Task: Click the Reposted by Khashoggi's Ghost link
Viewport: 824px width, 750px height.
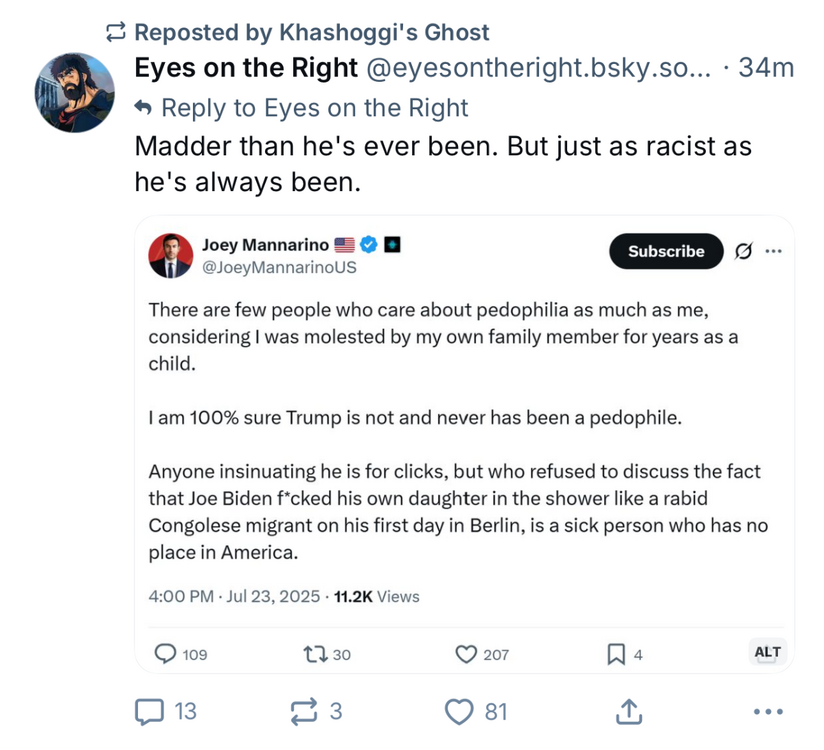Action: tap(311, 32)
